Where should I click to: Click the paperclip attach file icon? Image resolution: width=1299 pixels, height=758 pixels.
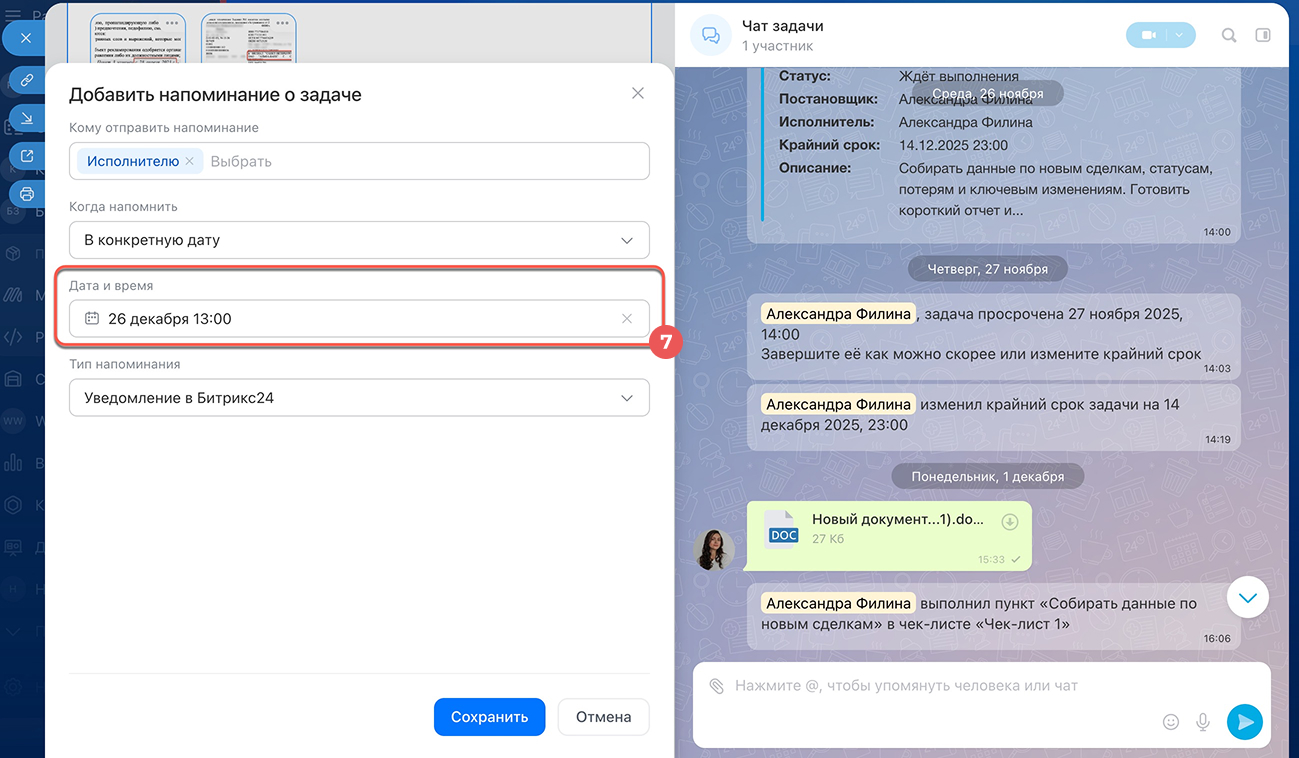[716, 686]
